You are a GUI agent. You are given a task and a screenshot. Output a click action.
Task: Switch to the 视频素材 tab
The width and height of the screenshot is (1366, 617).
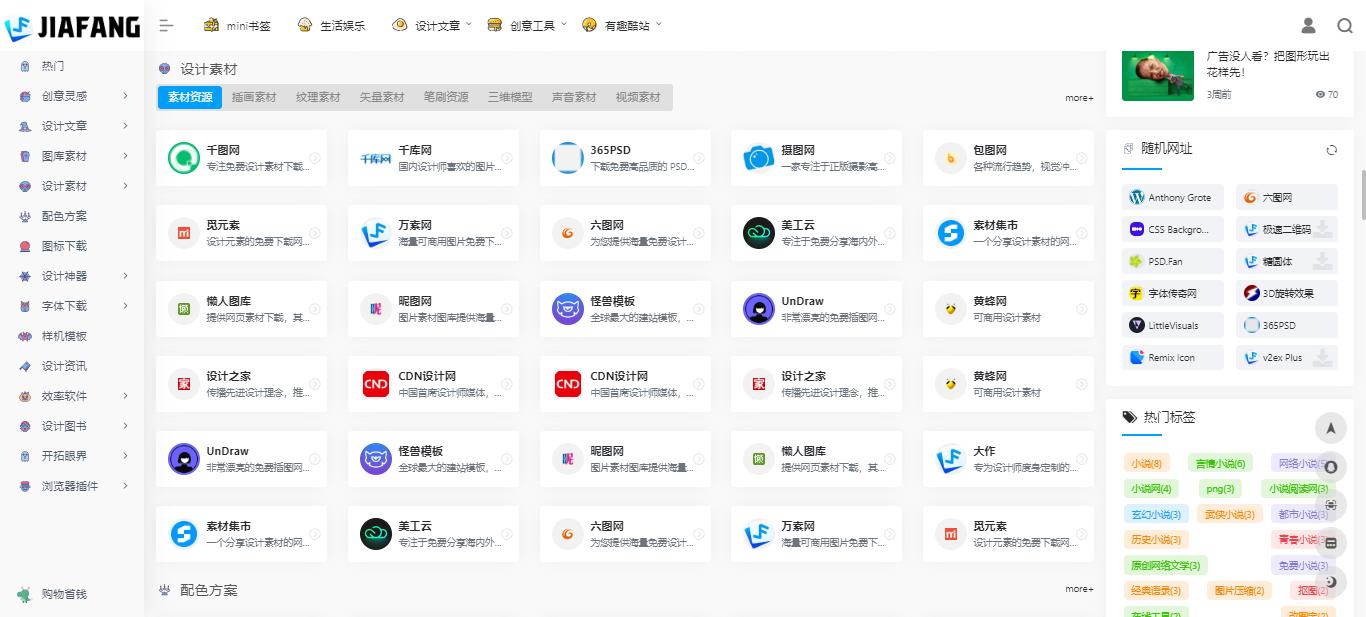point(638,97)
